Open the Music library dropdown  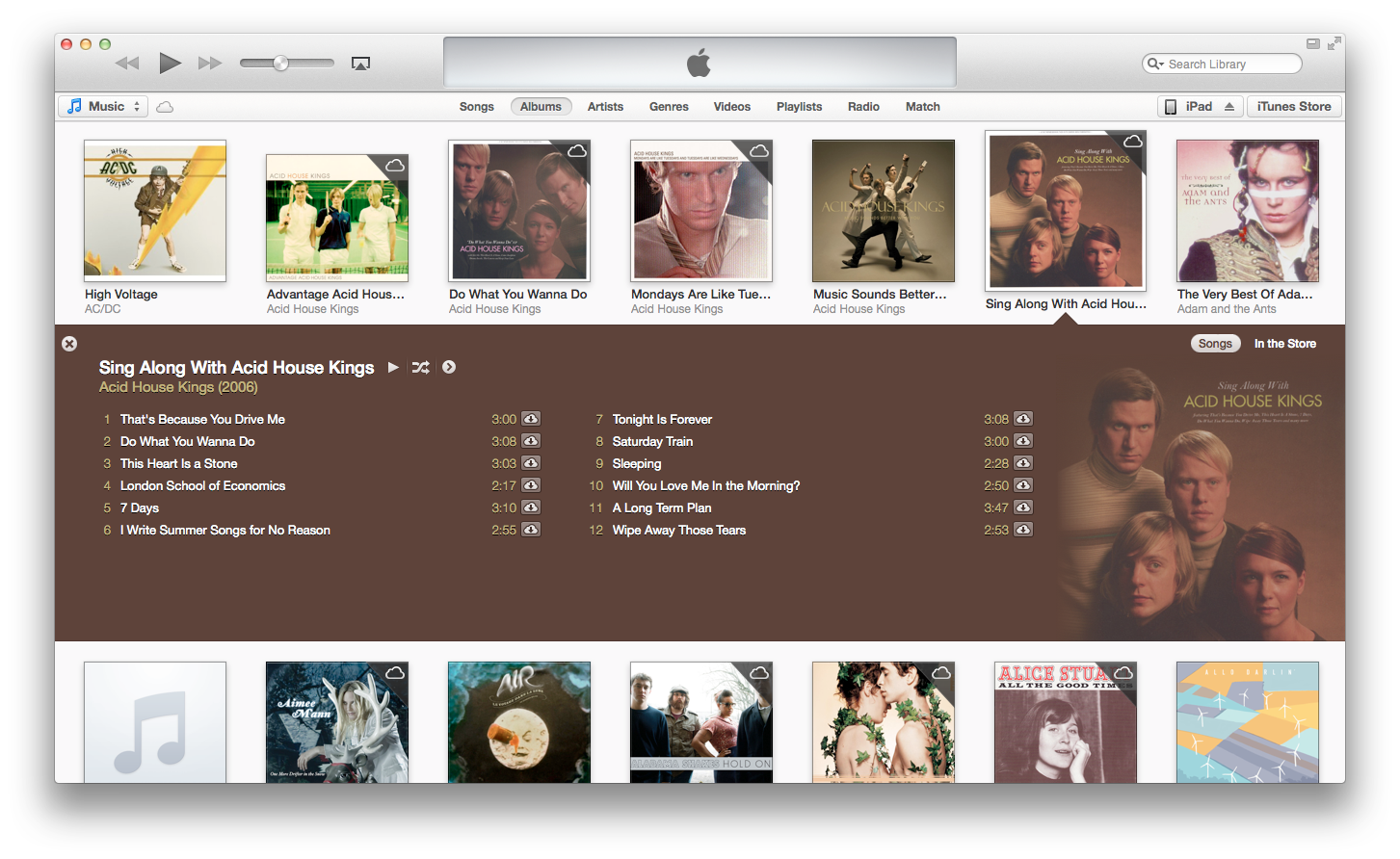(102, 107)
